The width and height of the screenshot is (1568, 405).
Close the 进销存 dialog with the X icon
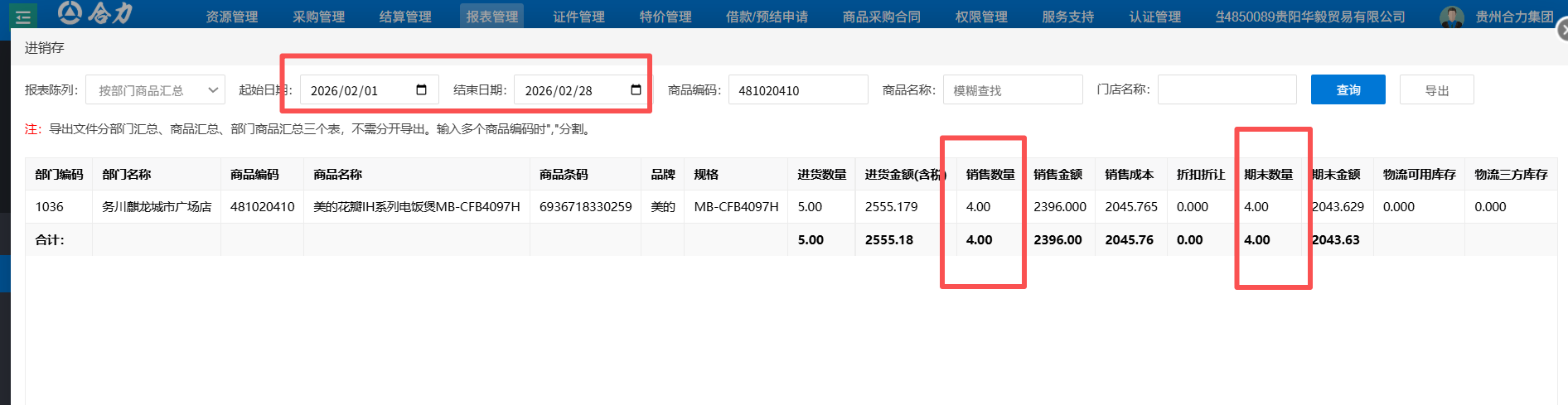(1562, 31)
